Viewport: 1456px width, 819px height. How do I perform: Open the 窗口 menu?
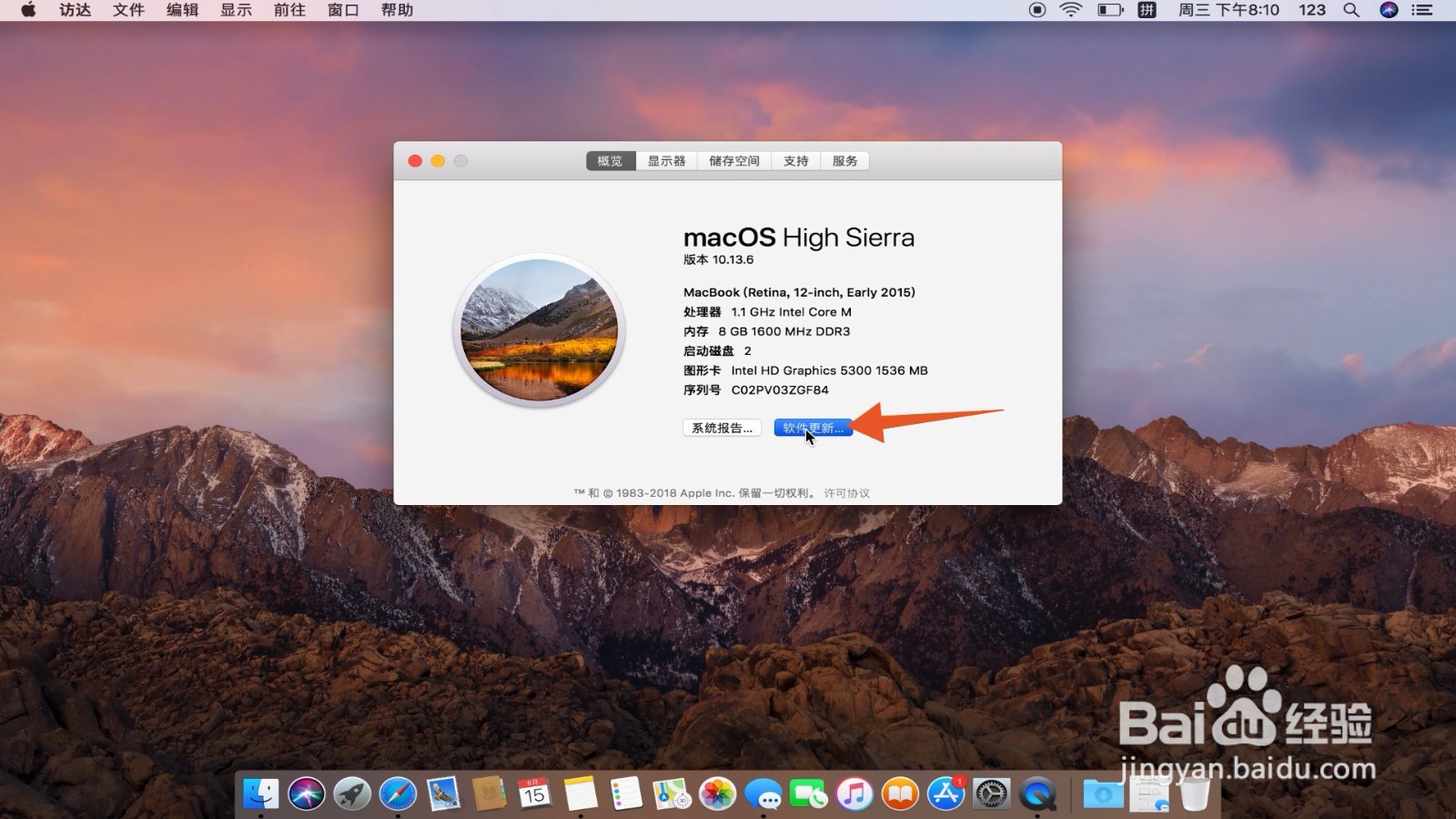coord(344,10)
